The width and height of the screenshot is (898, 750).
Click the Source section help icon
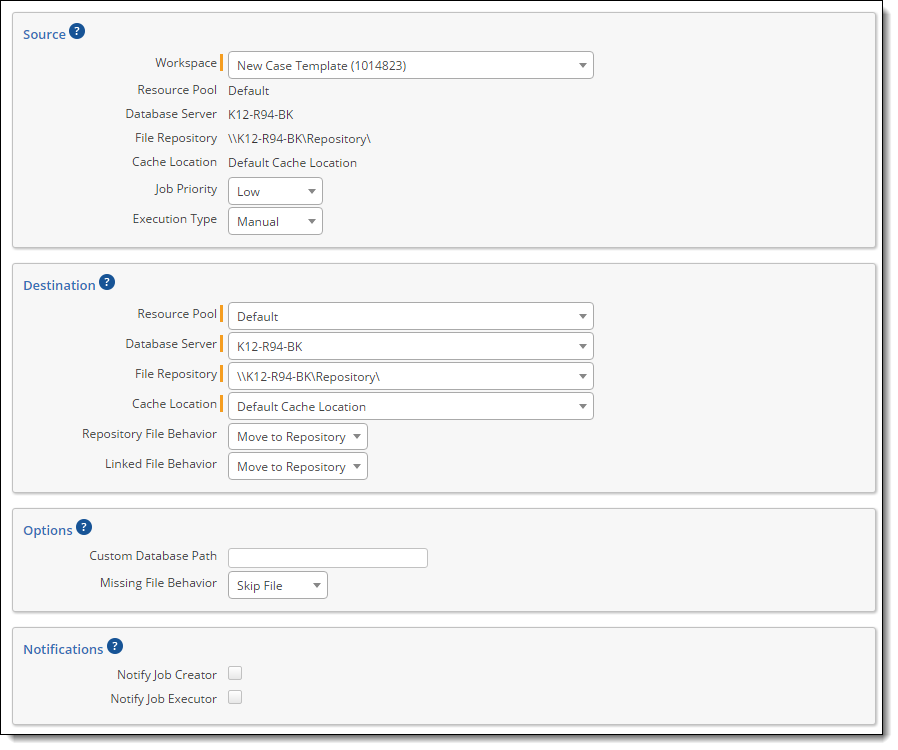(77, 31)
